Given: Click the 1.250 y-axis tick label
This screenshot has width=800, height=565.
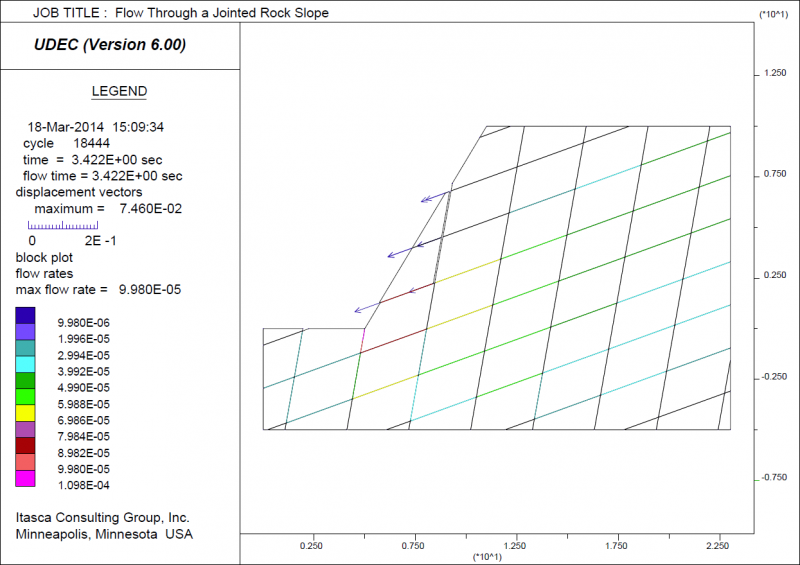Looking at the screenshot, I should 775,73.
